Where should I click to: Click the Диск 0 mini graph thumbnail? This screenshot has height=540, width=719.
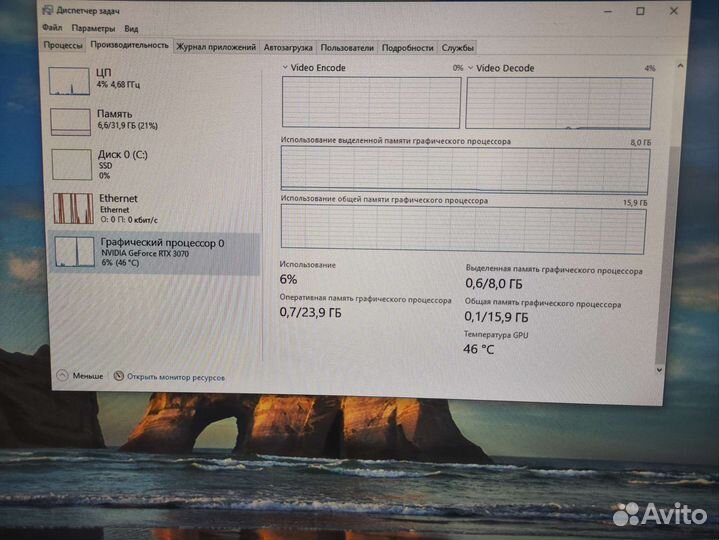click(x=72, y=164)
